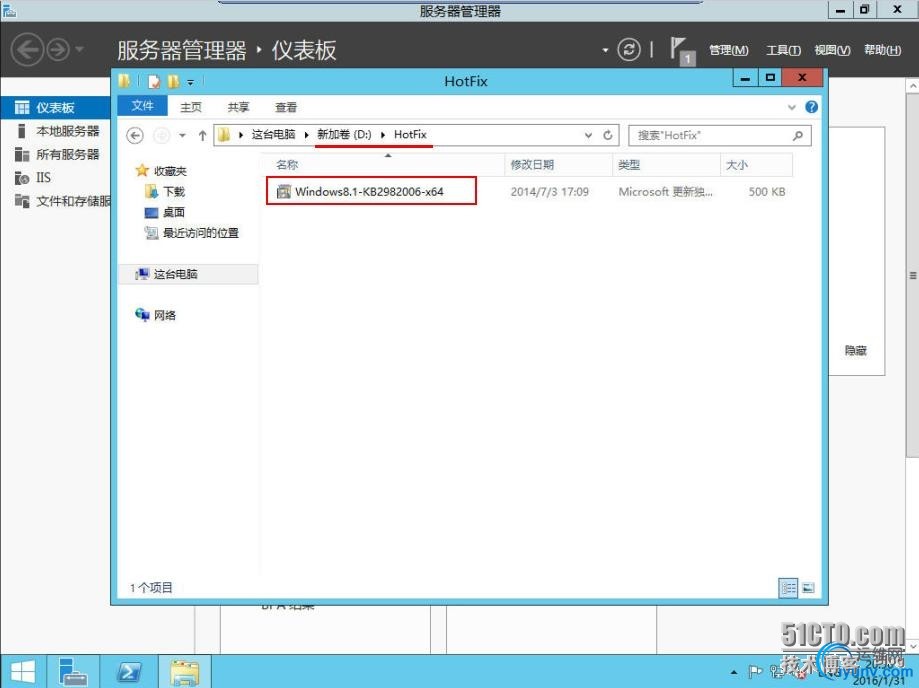This screenshot has width=919, height=688.
Task: Open File Explorer from the taskbar
Action: pos(185,672)
